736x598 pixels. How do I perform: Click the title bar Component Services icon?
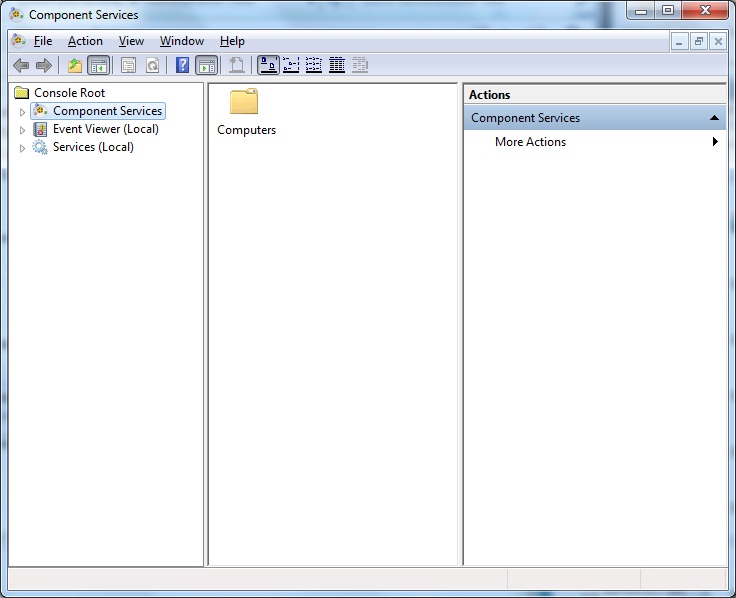[16, 15]
